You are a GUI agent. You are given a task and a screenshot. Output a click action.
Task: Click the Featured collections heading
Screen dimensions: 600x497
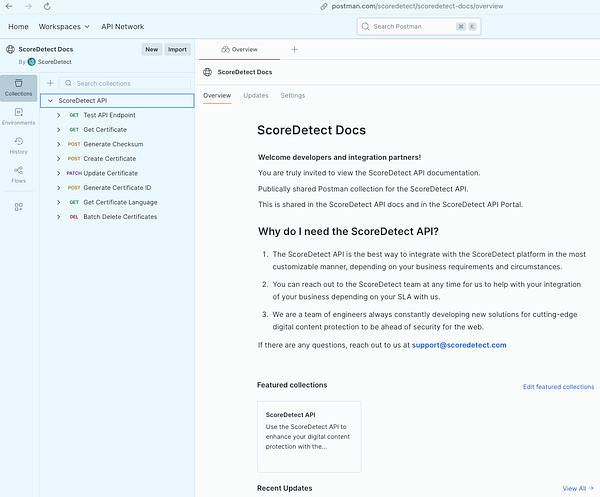(x=292, y=385)
